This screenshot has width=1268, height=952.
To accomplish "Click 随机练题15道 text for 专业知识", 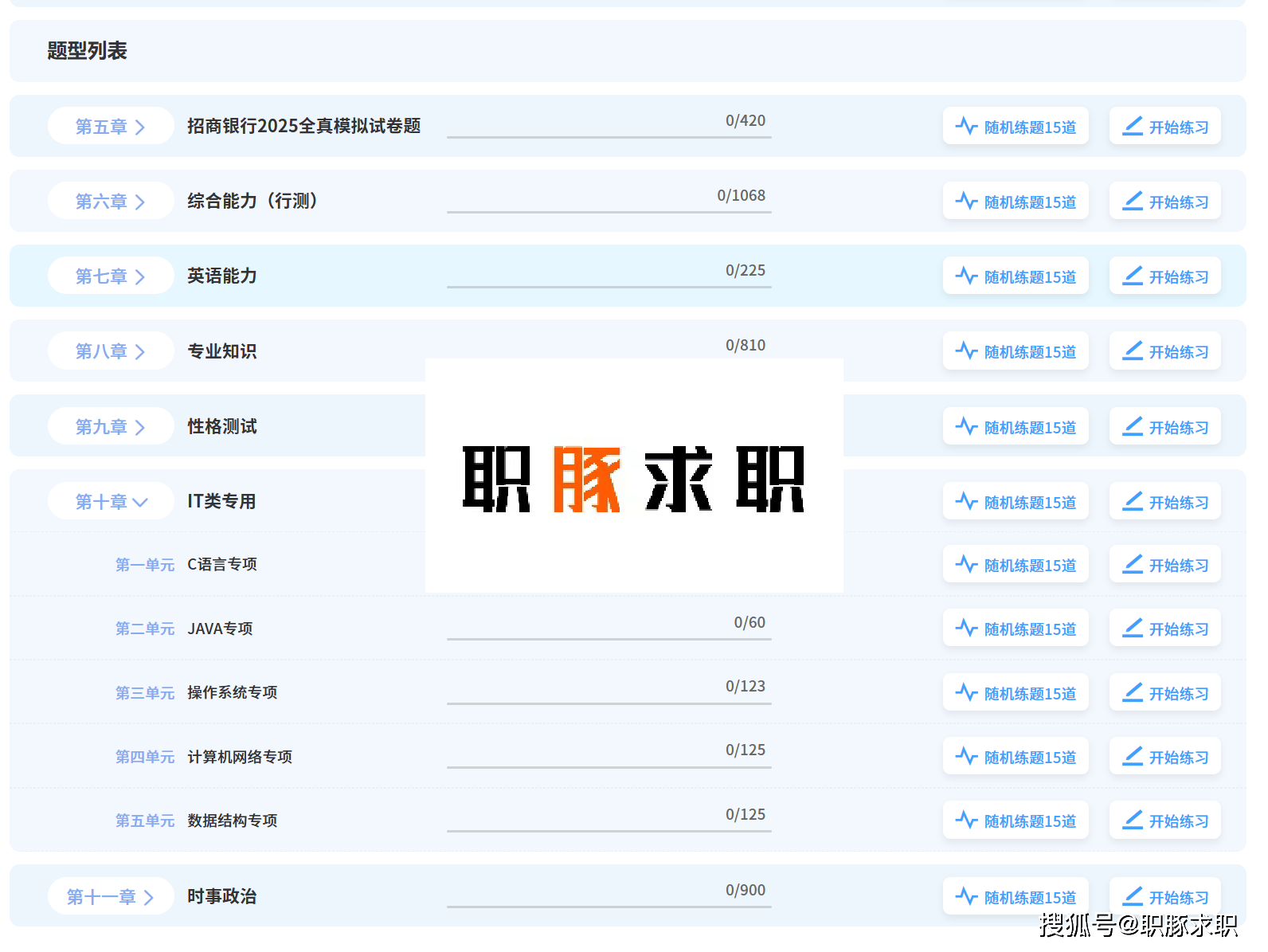I will [x=1030, y=352].
